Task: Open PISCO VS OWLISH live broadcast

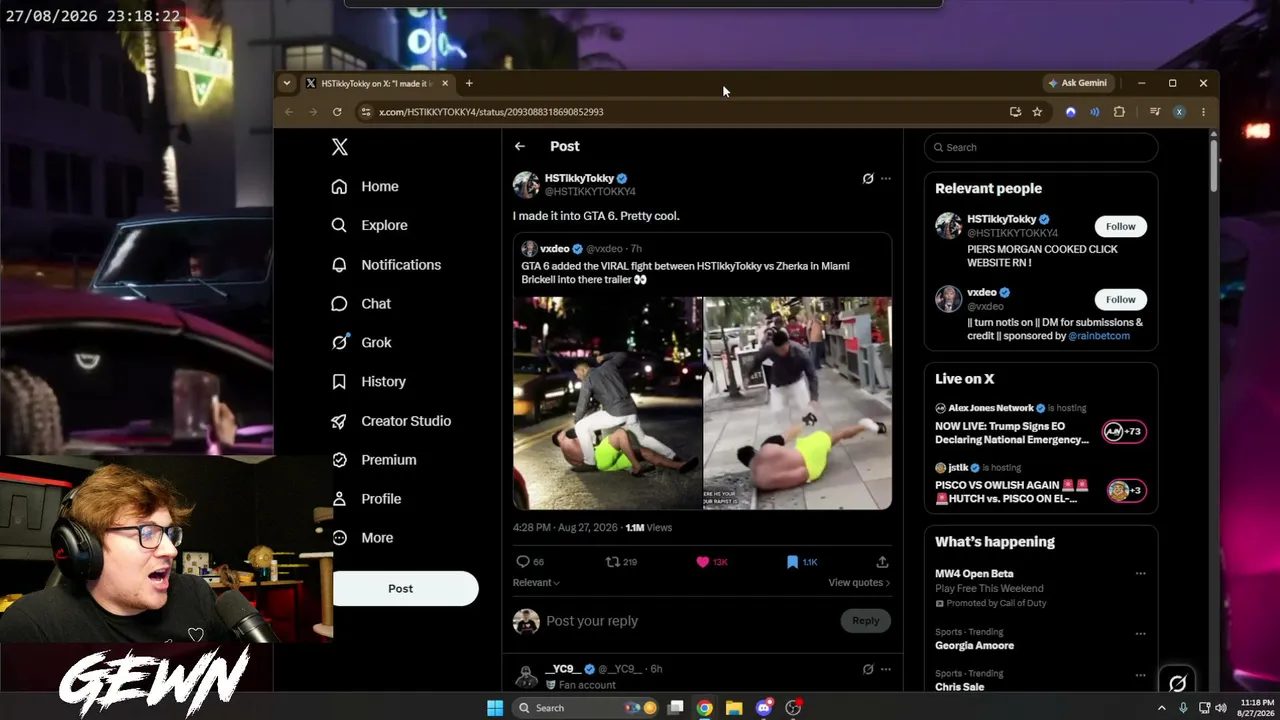Action: (x=1041, y=484)
